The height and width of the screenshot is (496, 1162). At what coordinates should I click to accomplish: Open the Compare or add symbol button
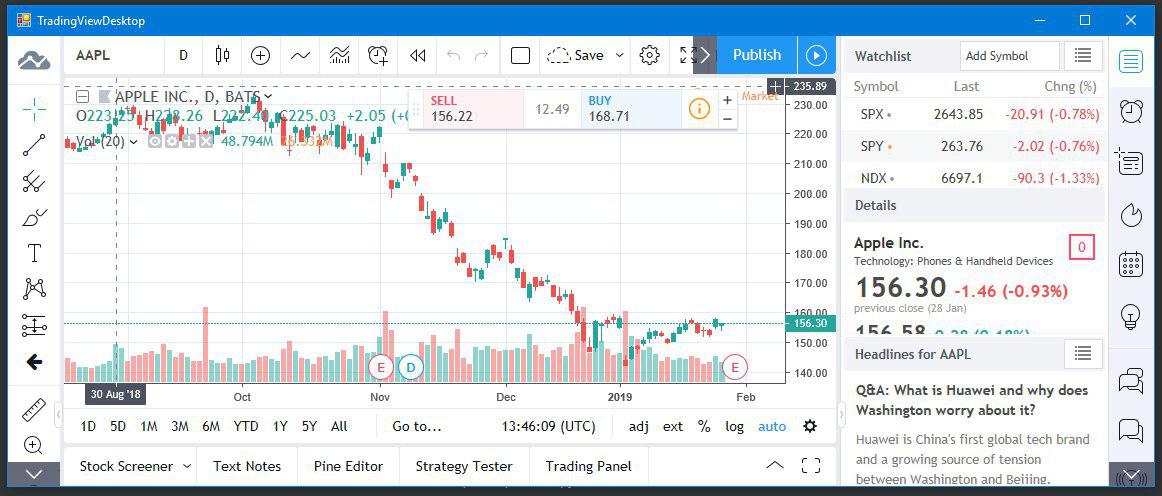tap(260, 55)
